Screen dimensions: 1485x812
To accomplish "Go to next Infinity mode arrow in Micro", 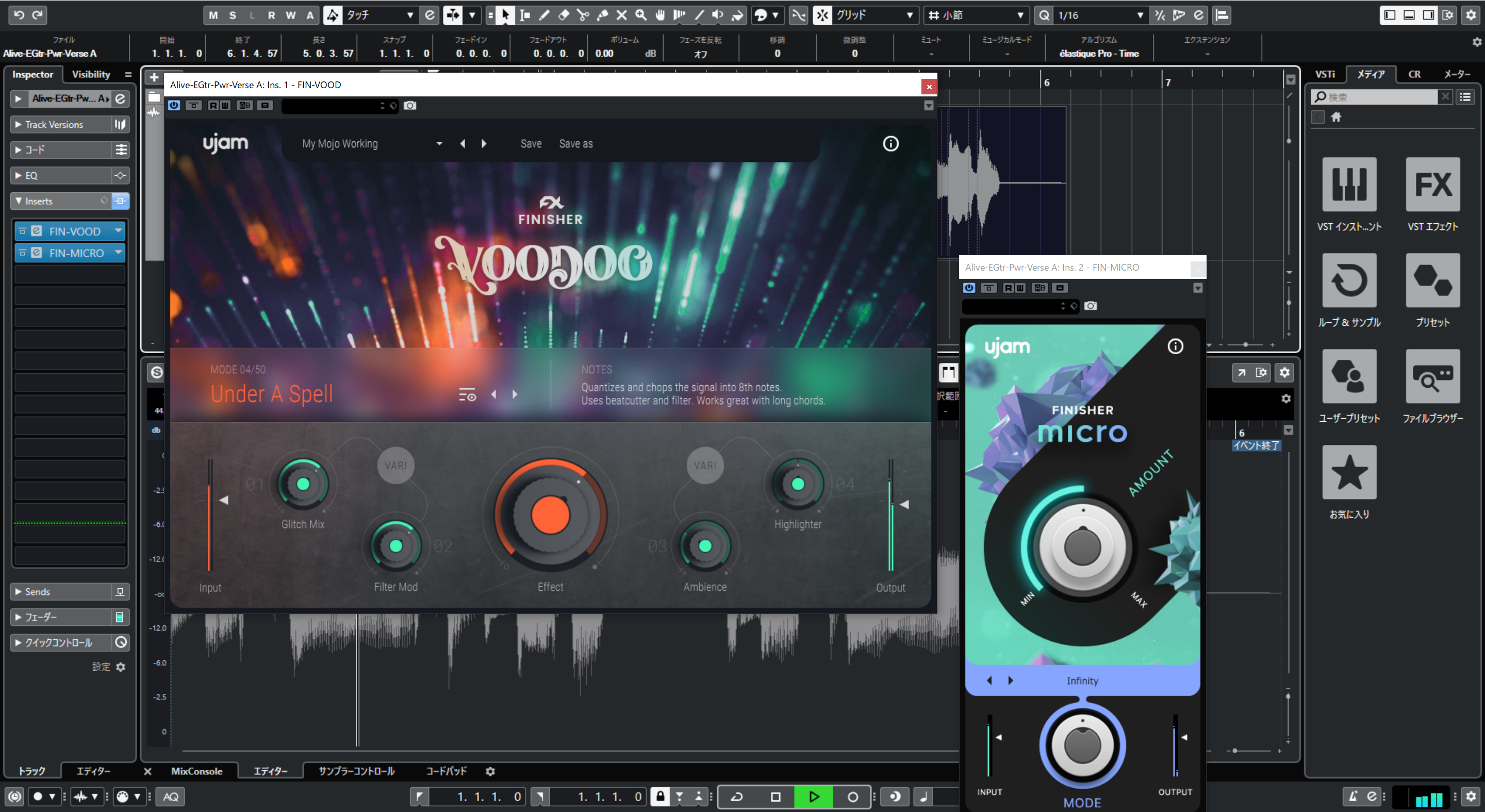I will [x=1010, y=681].
